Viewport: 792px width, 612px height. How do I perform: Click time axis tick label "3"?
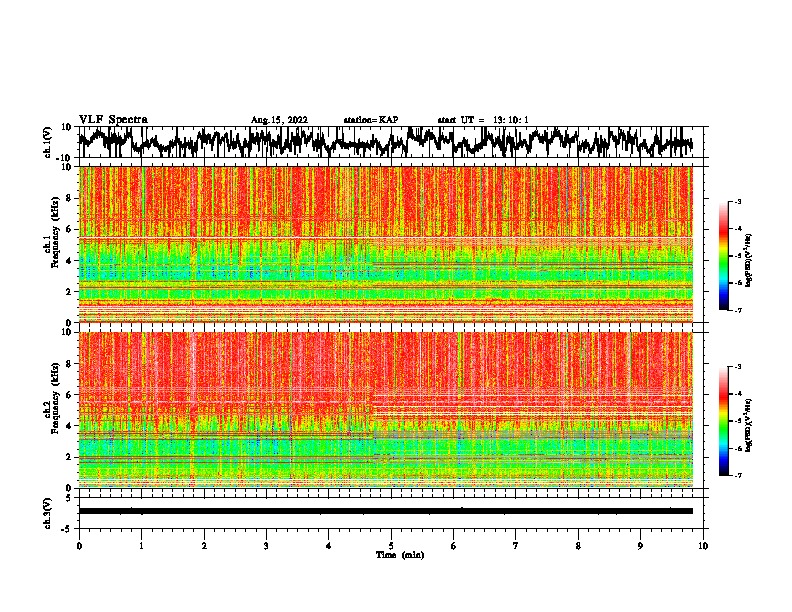click(266, 546)
